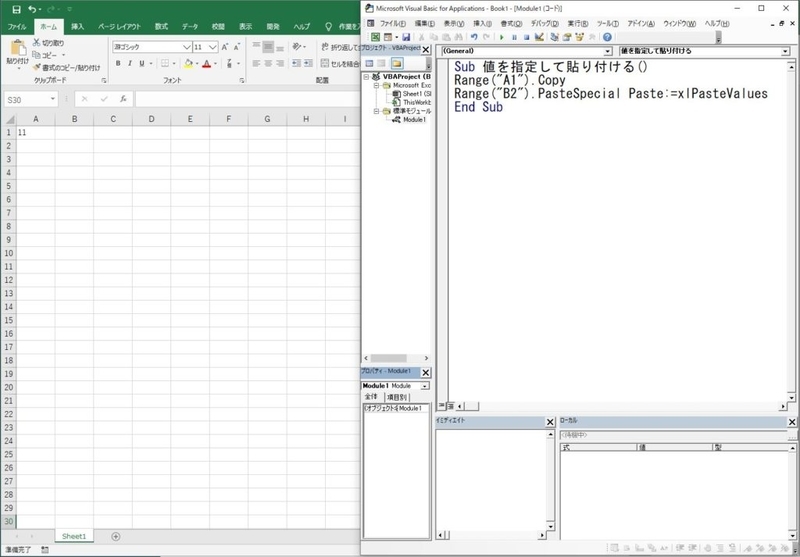Screen dimensions: 800x557
Task: Click the blue Help question mark icon
Action: (x=607, y=37)
